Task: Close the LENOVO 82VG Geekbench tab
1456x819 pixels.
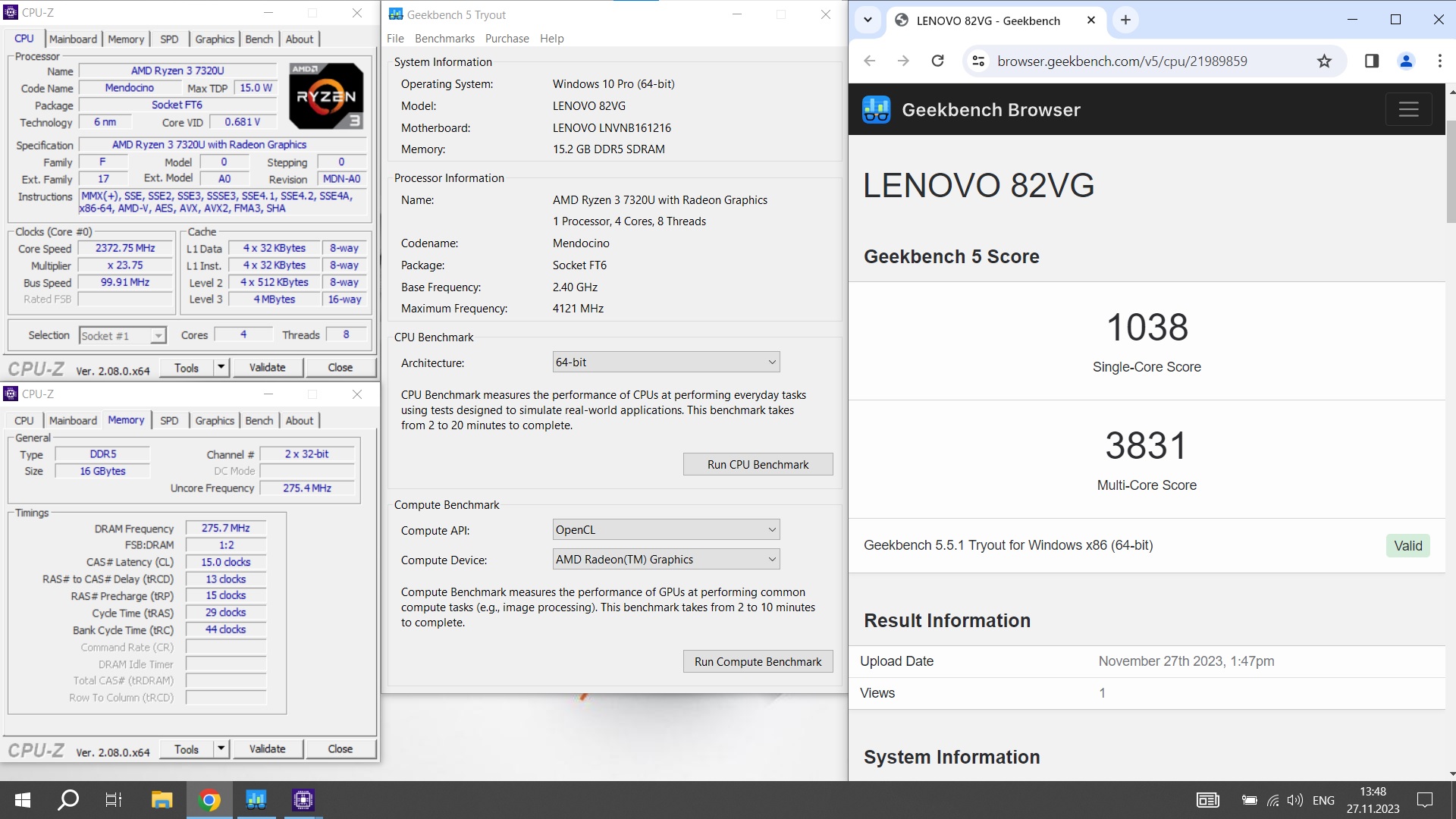Action: tap(1091, 20)
